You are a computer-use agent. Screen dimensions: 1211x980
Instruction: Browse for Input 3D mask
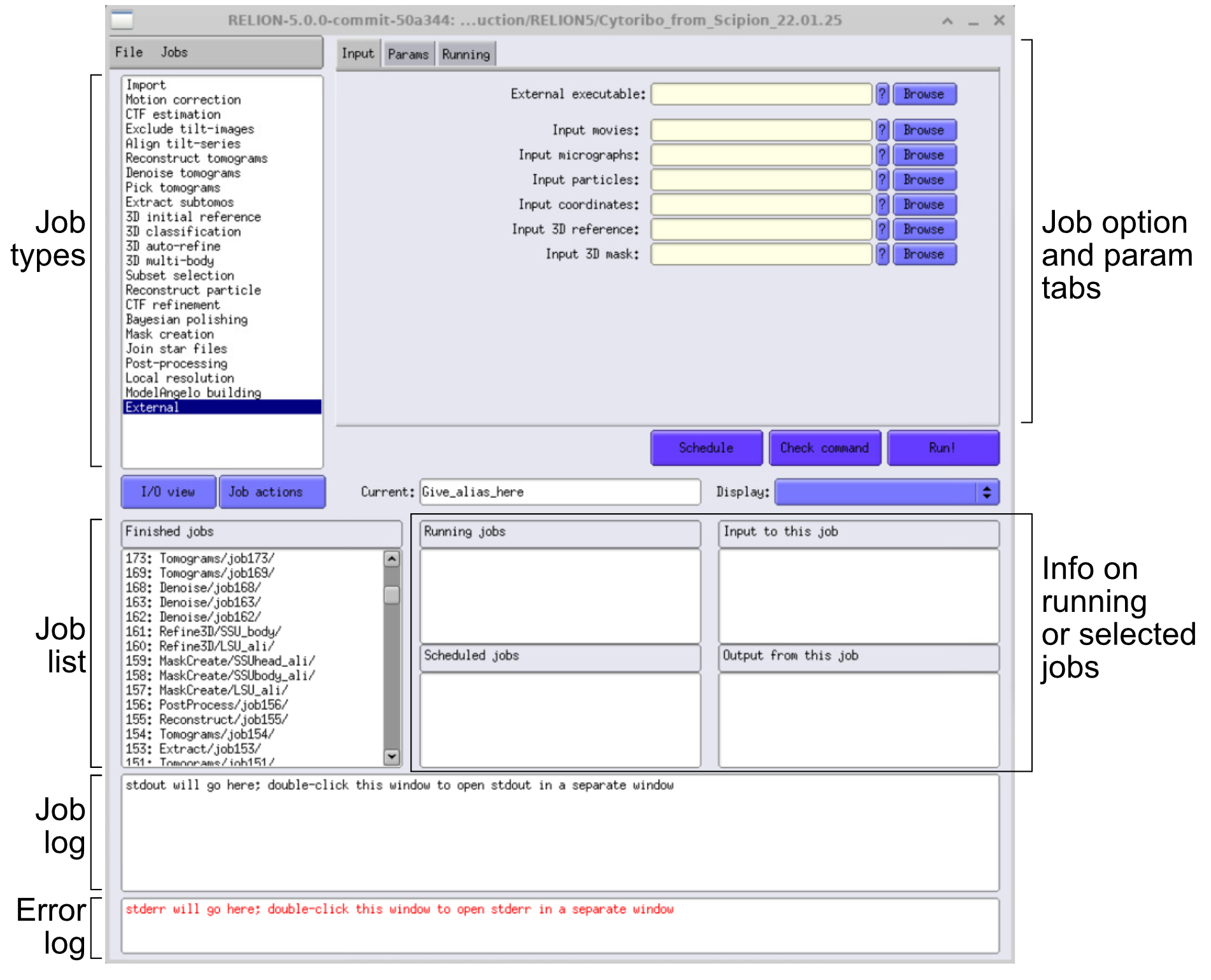(924, 255)
